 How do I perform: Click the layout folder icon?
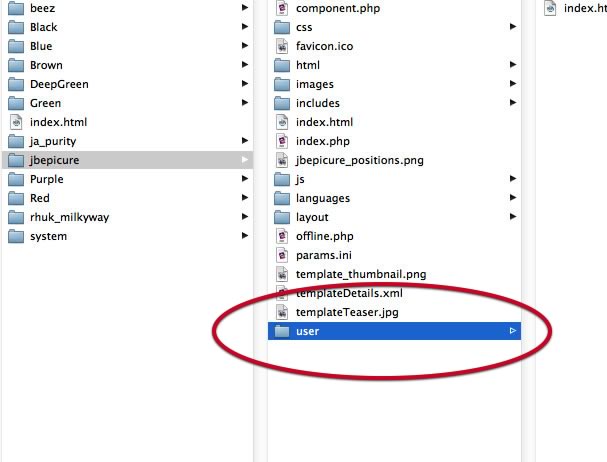pos(282,217)
